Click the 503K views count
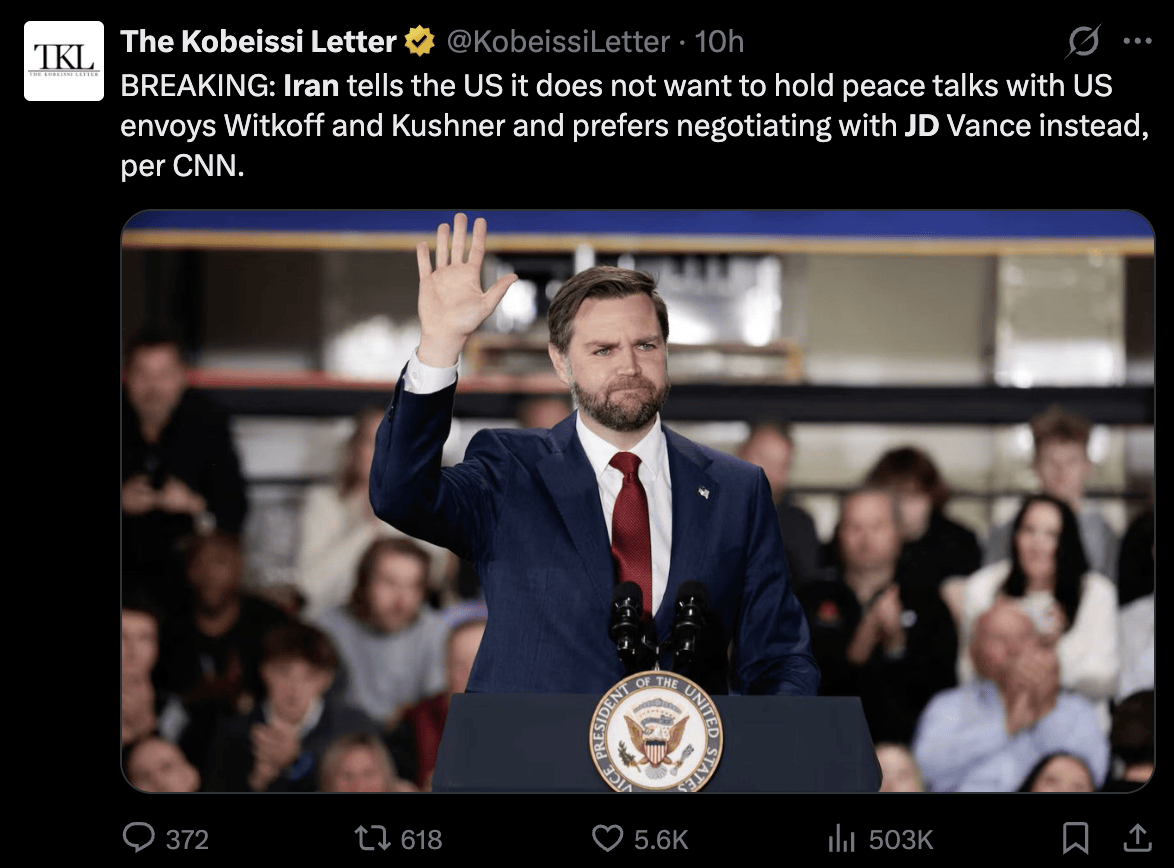The width and height of the screenshot is (1174, 868). (x=901, y=839)
